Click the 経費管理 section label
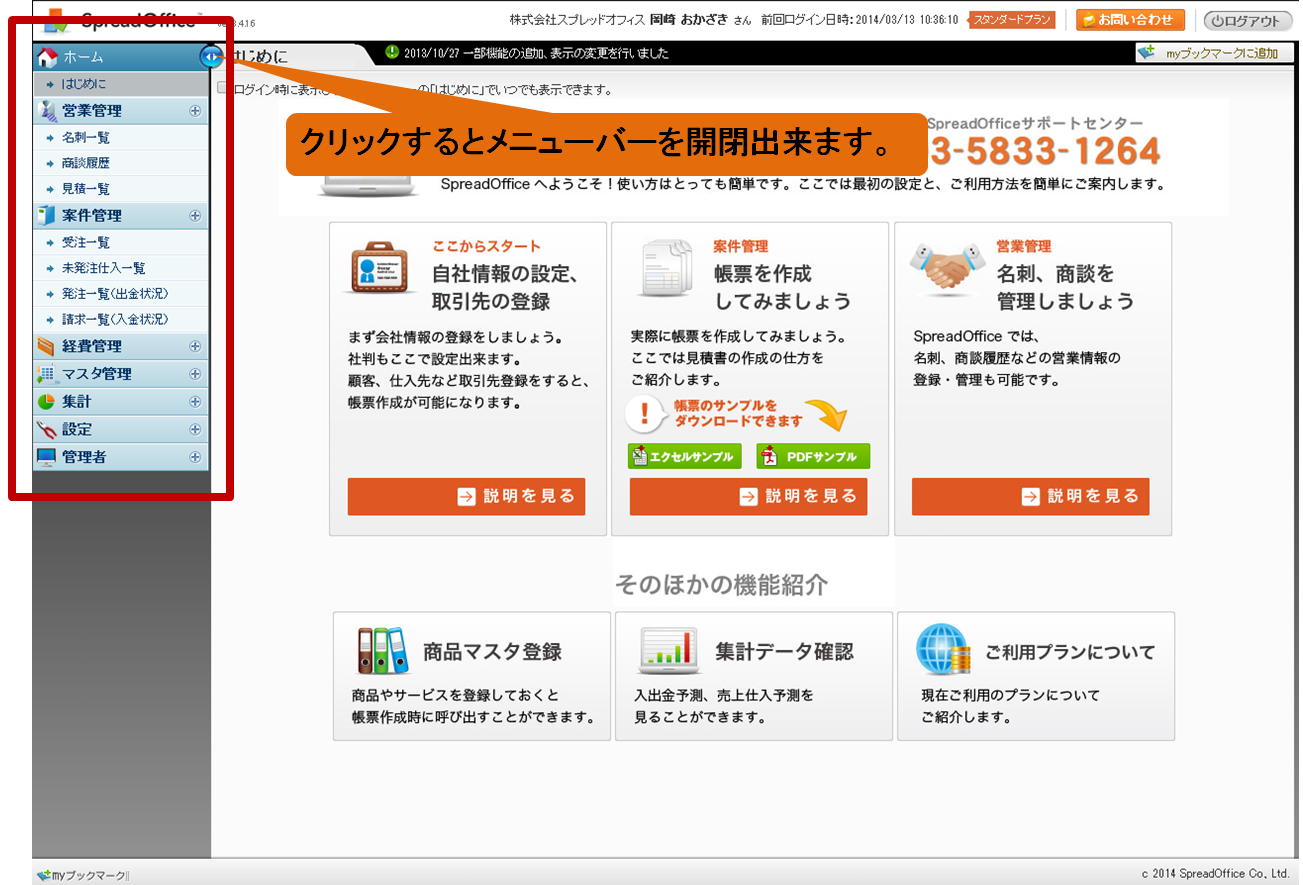 92,346
